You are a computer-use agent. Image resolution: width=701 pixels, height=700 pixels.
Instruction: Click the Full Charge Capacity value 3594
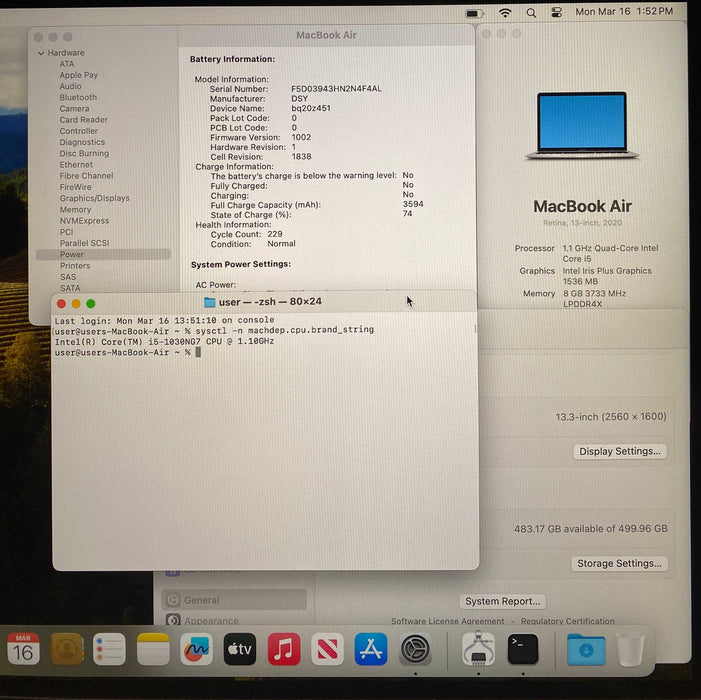(413, 204)
